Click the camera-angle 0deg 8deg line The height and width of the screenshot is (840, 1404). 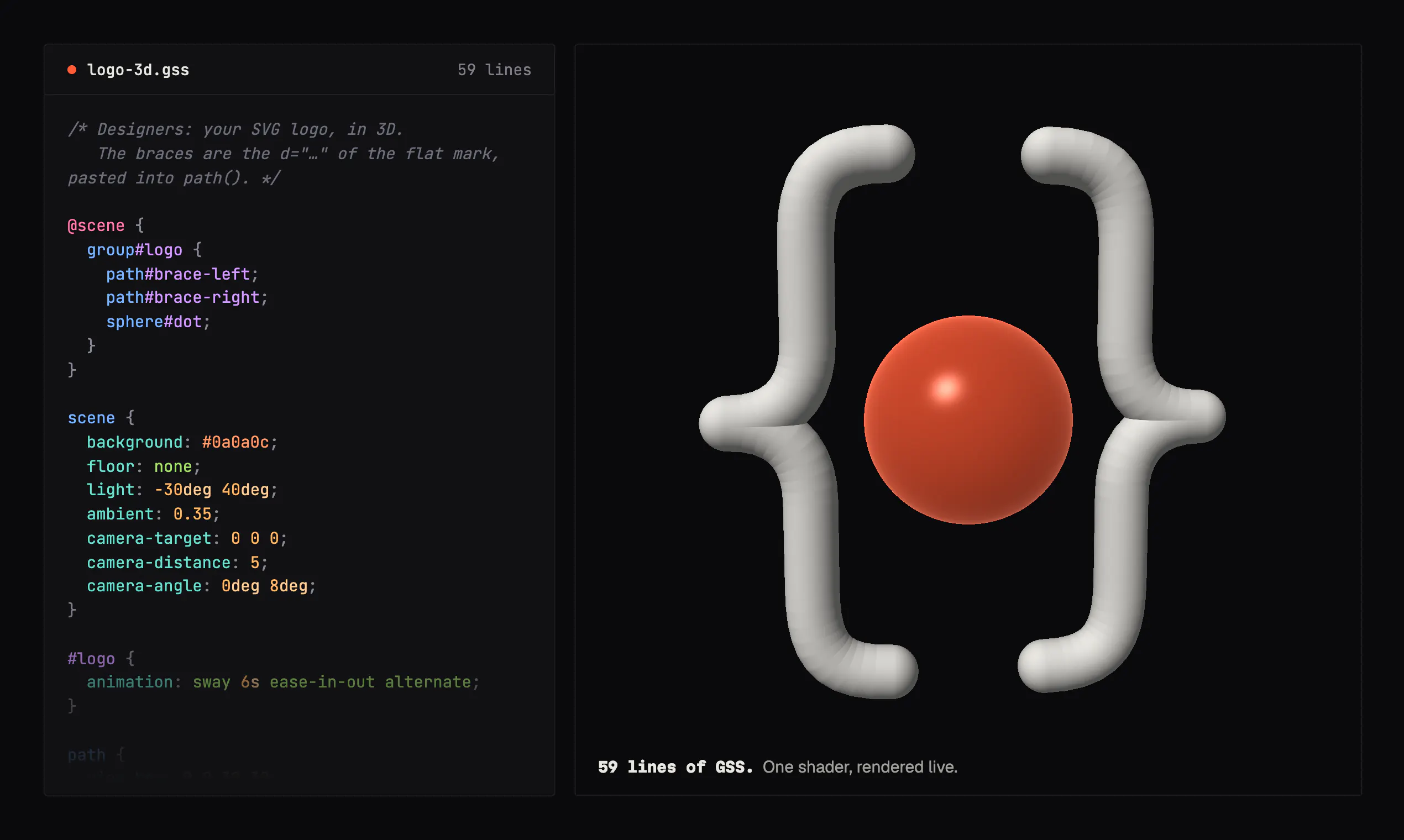201,586
